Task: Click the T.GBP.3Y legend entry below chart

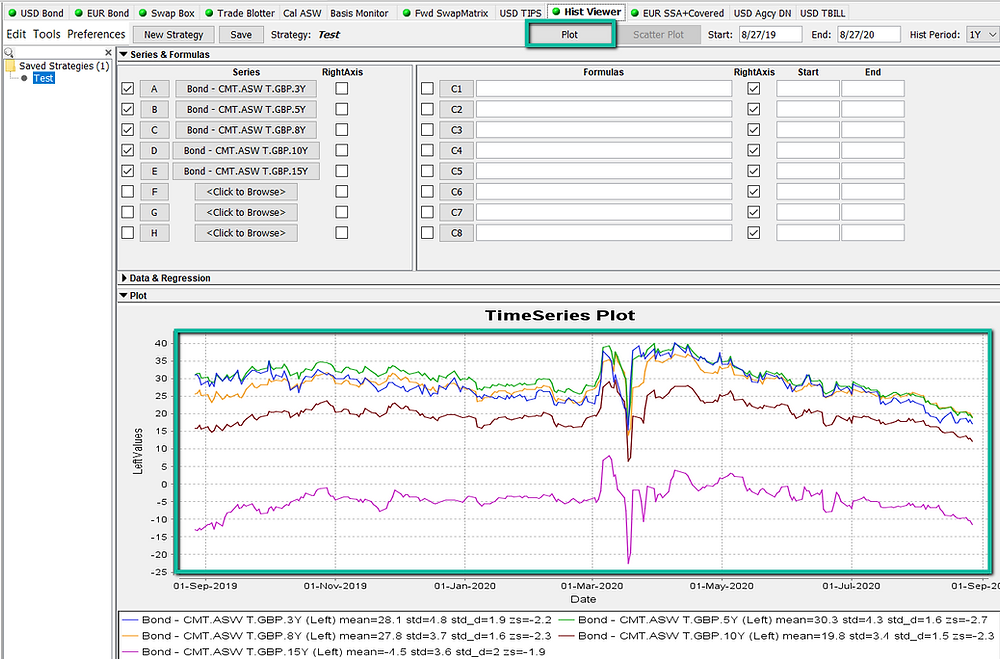Action: click(x=337, y=619)
